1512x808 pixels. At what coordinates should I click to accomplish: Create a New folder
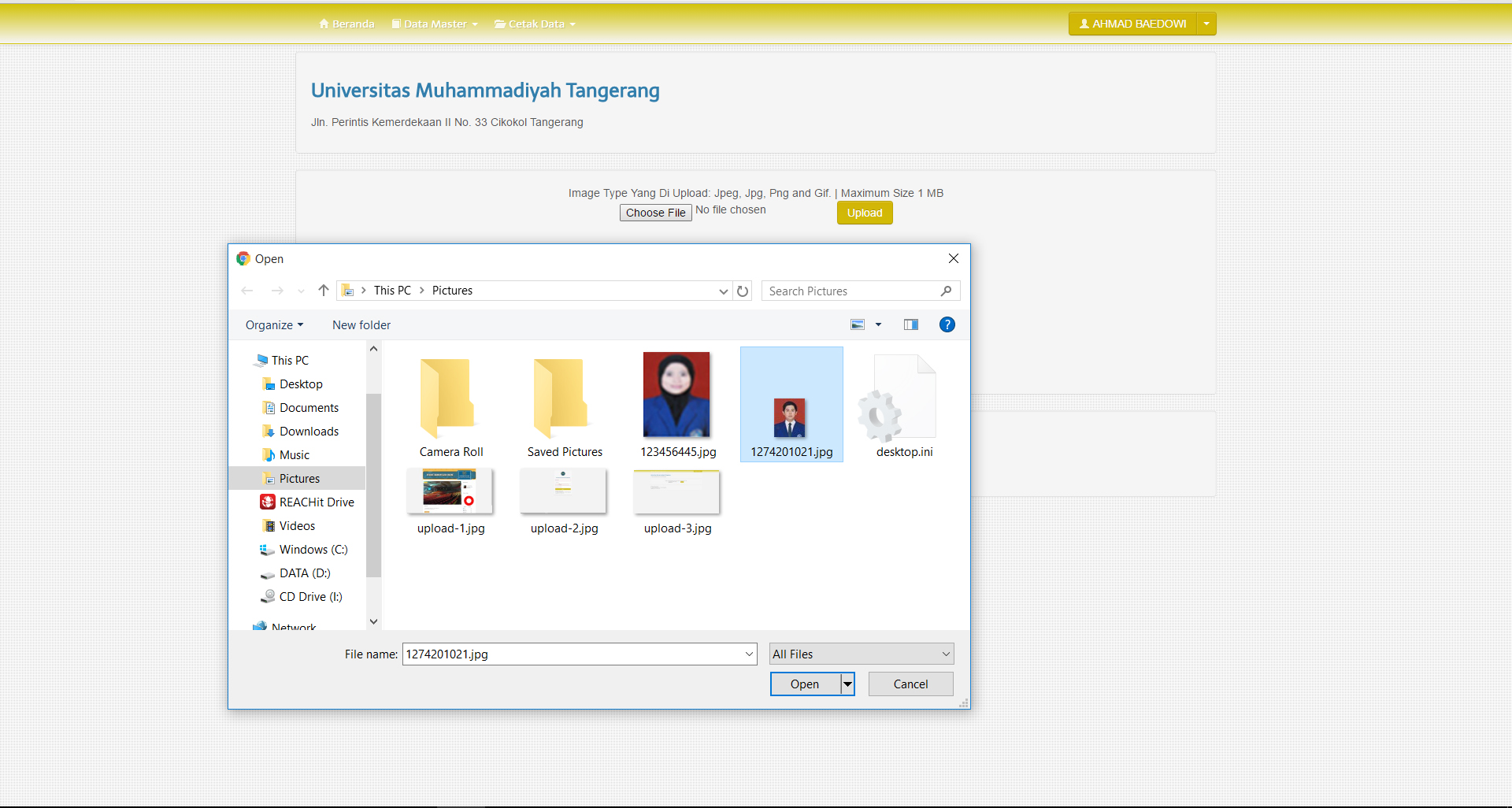point(361,325)
